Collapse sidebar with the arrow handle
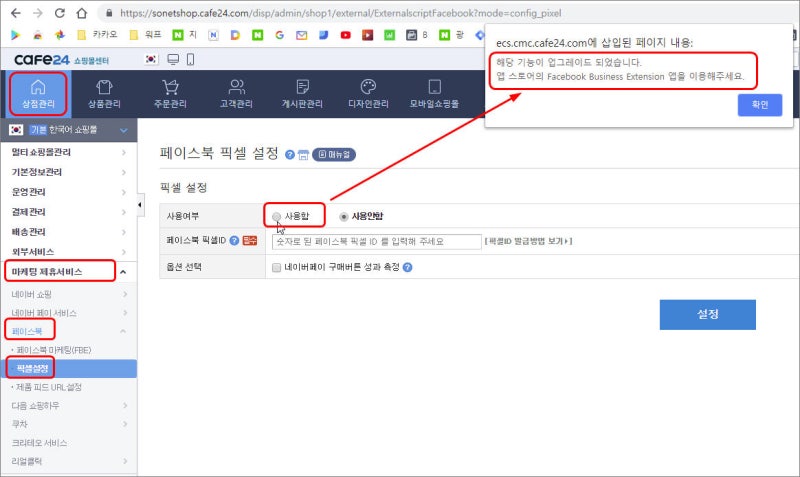The height and width of the screenshot is (477, 800). click(x=140, y=205)
